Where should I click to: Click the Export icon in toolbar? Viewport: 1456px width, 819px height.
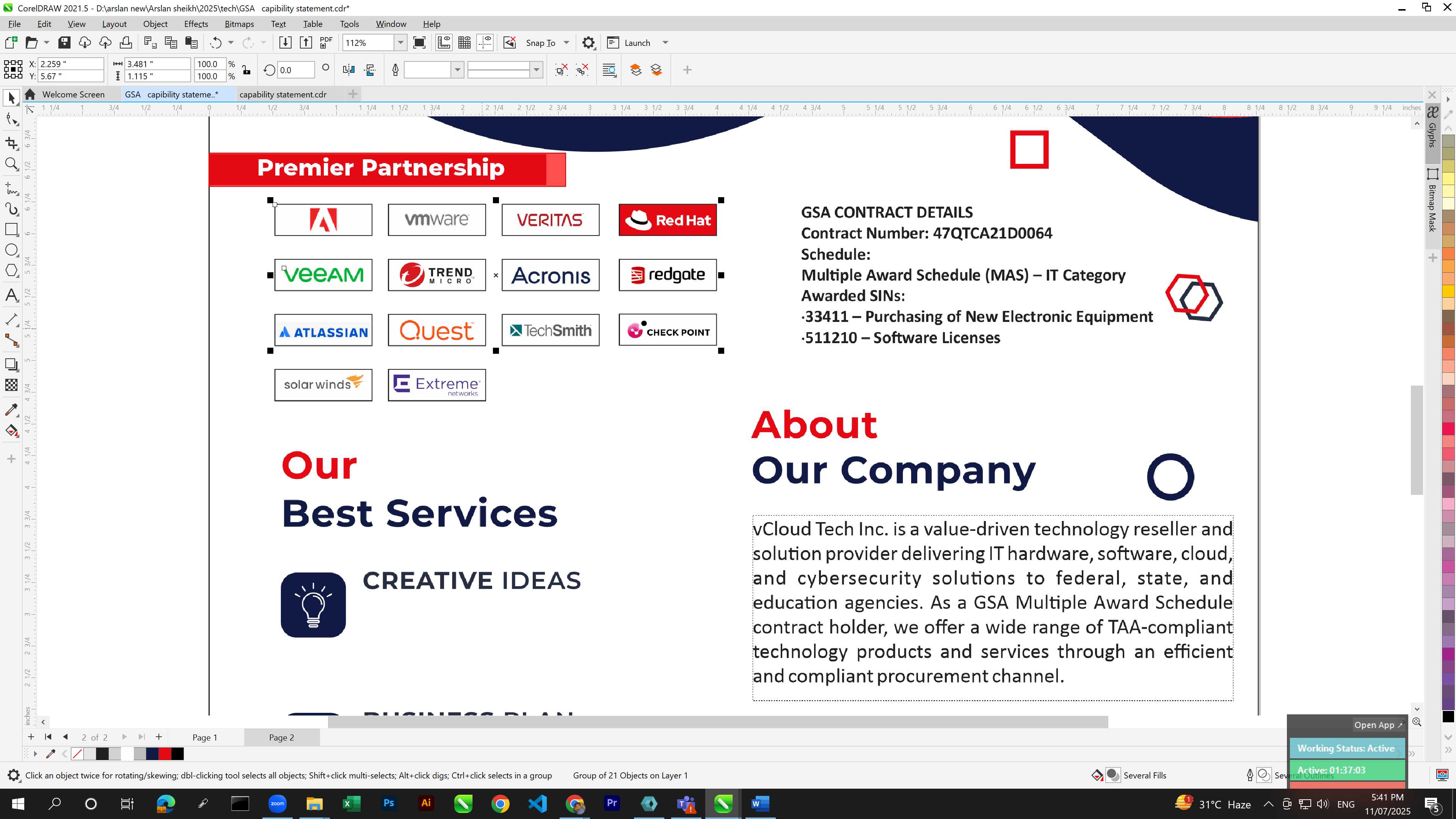[306, 42]
